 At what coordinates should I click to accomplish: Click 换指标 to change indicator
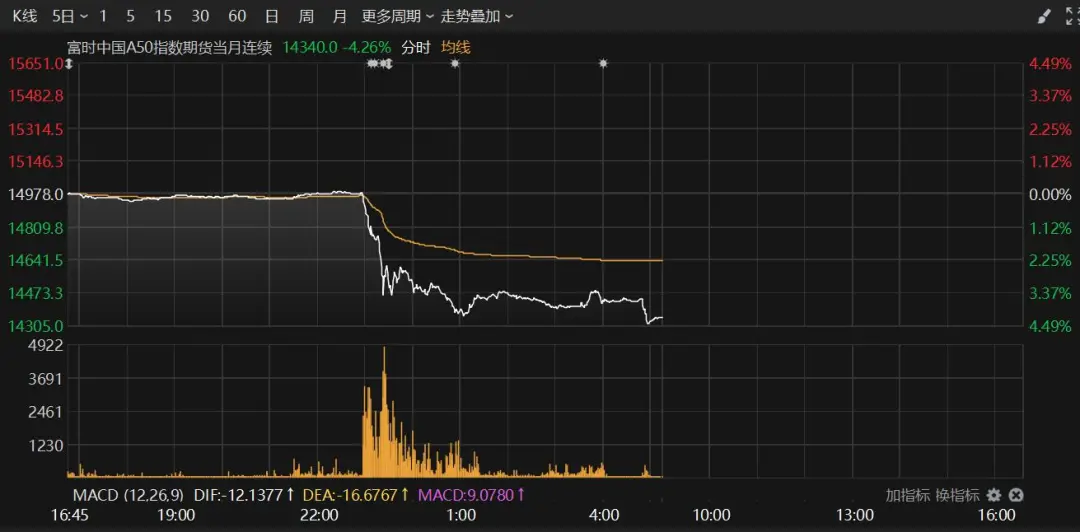(957, 495)
